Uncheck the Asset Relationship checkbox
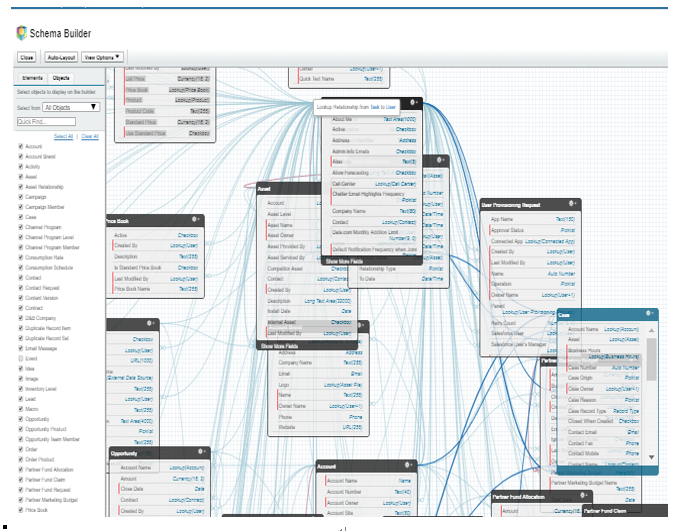Image resolution: width=690 pixels, height=531 pixels. click(x=21, y=187)
